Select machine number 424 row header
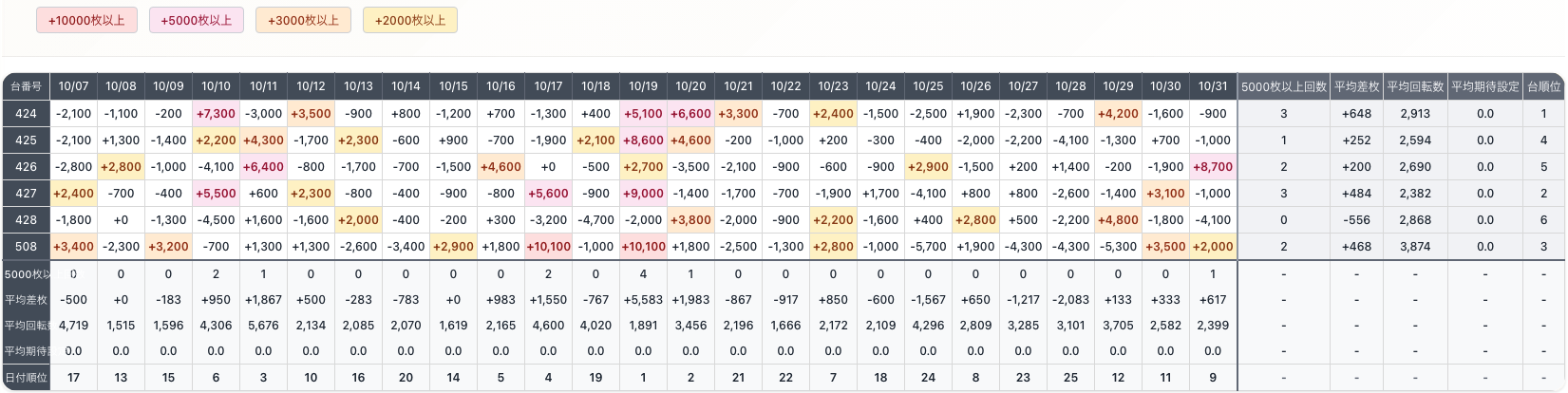1568x393 pixels. pos(26,114)
